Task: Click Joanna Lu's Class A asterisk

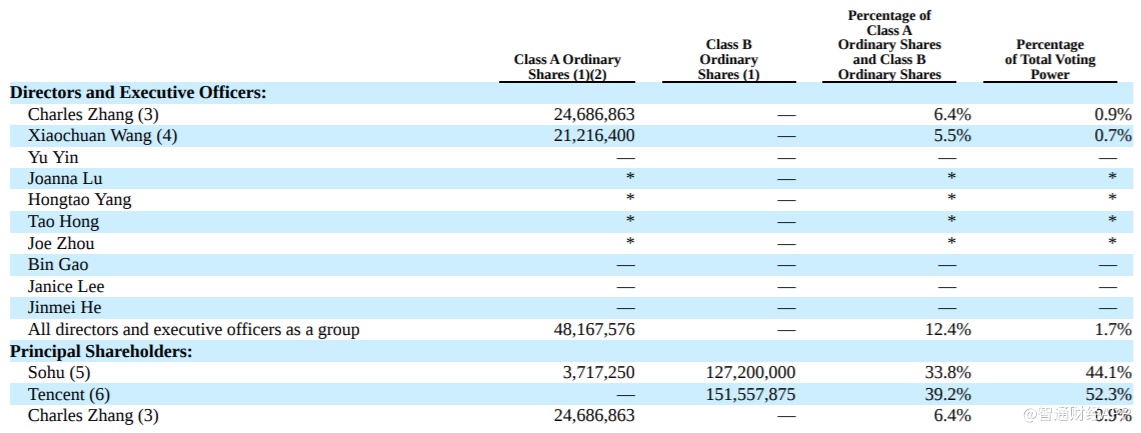Action: pyautogui.click(x=630, y=177)
